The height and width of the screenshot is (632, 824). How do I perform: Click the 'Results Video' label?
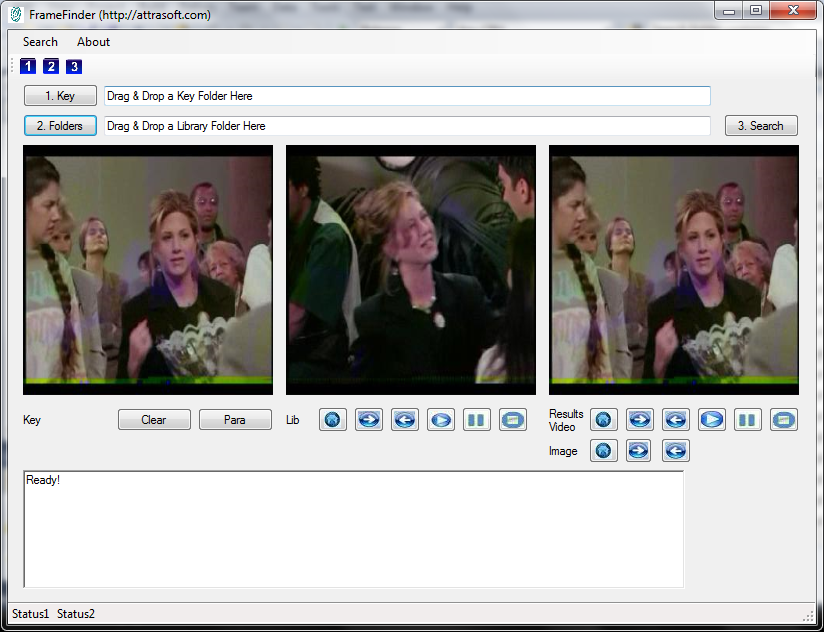click(x=566, y=420)
